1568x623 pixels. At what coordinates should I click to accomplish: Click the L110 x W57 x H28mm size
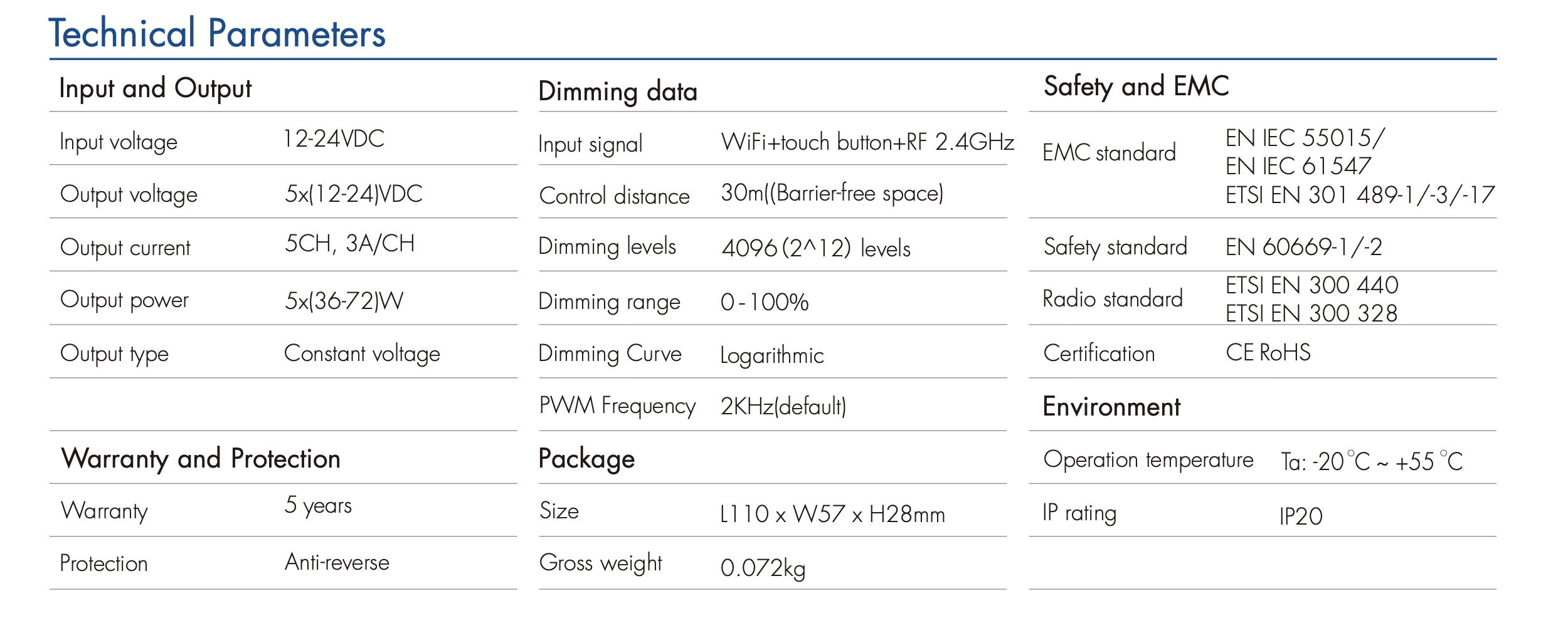832,515
